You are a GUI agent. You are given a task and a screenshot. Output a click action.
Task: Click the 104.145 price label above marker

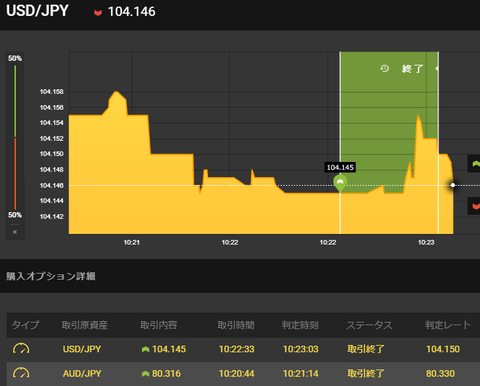pos(340,167)
